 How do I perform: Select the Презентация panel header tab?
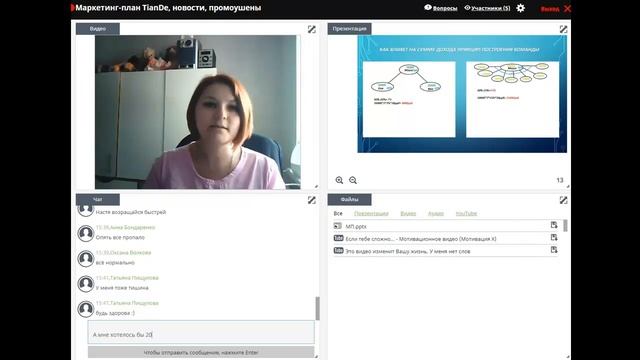[x=349, y=29]
